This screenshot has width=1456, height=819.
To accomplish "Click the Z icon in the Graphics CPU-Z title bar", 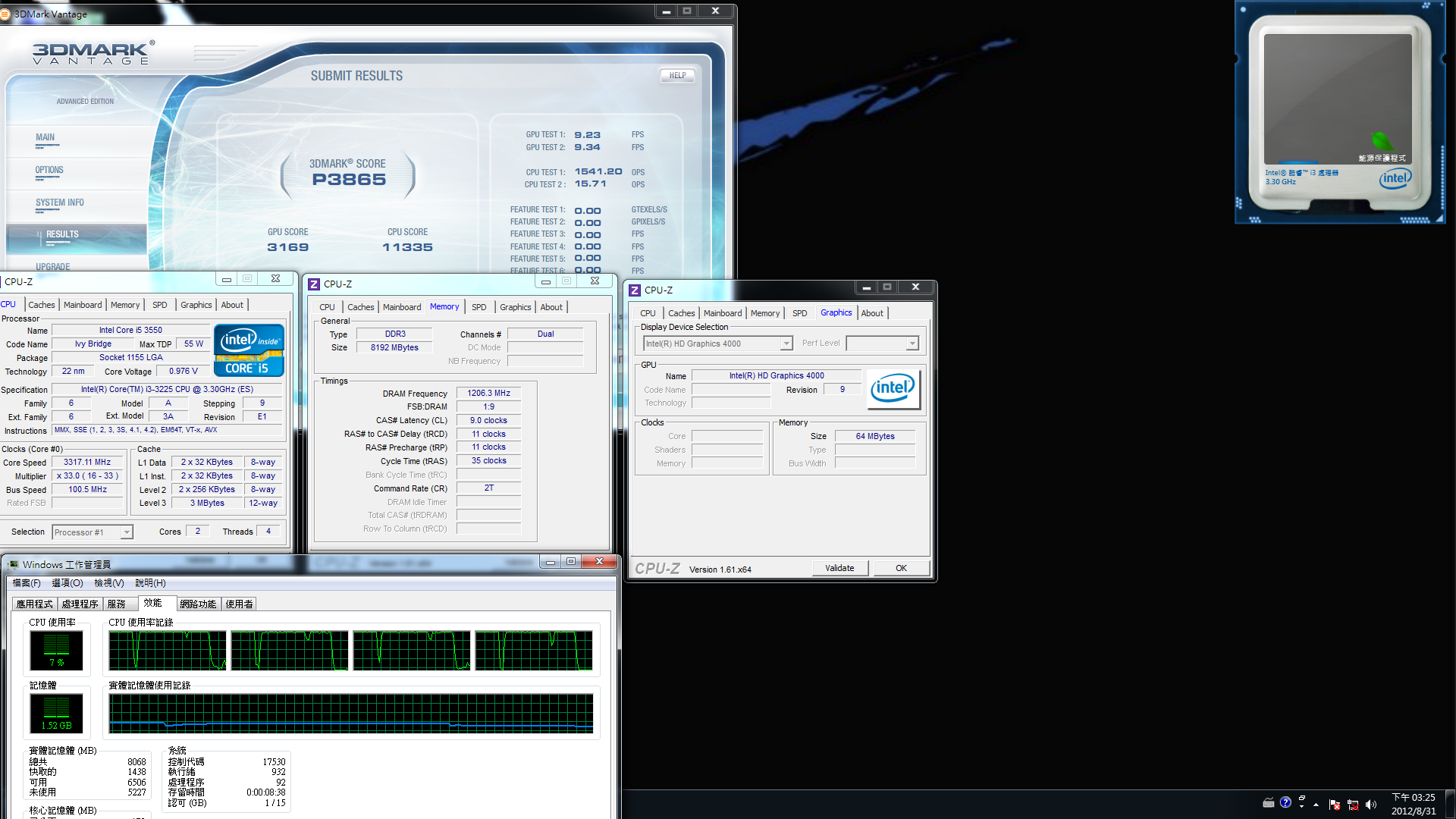I will tap(635, 290).
